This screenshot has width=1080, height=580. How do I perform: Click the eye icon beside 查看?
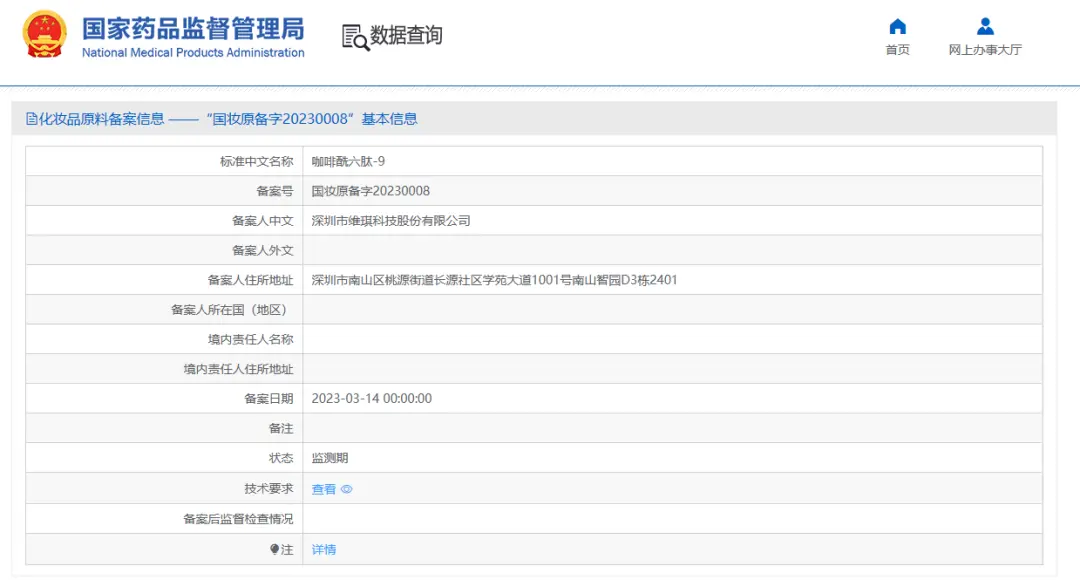tap(347, 490)
